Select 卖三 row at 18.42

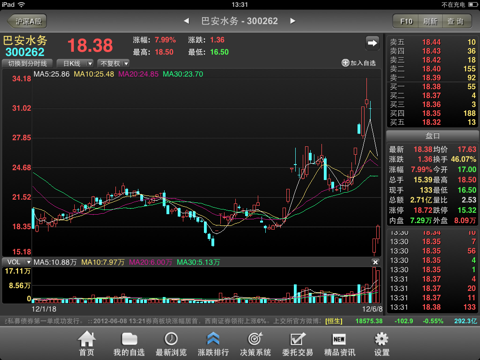[433, 60]
